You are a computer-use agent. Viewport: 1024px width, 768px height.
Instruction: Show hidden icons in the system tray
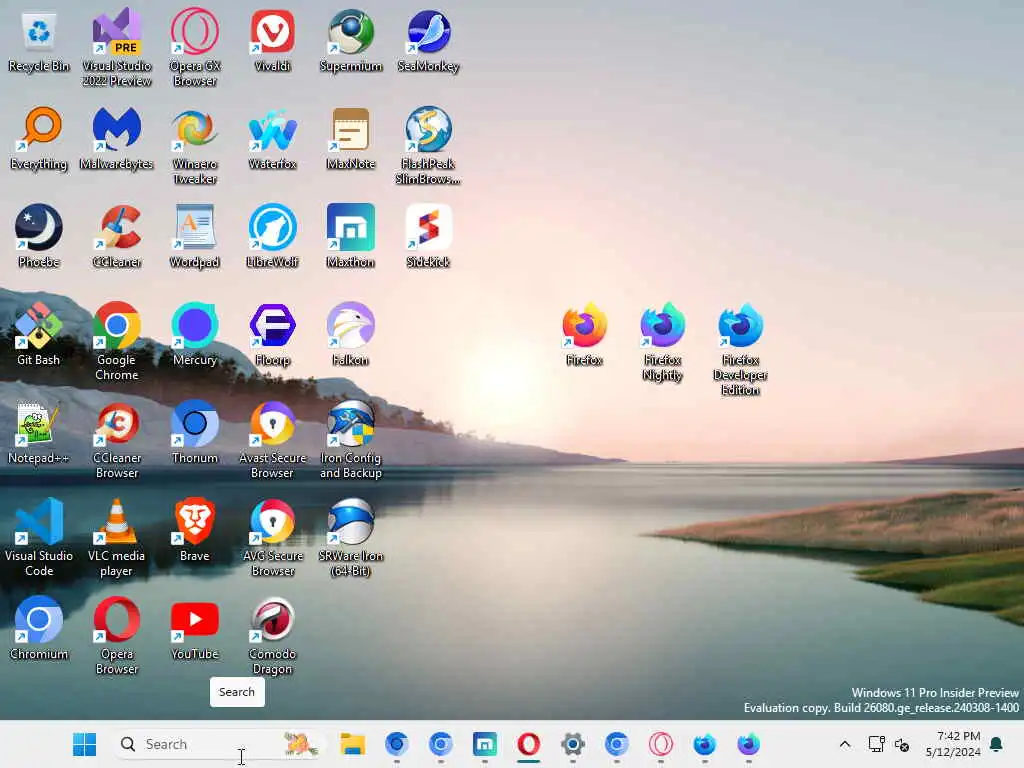click(x=844, y=744)
